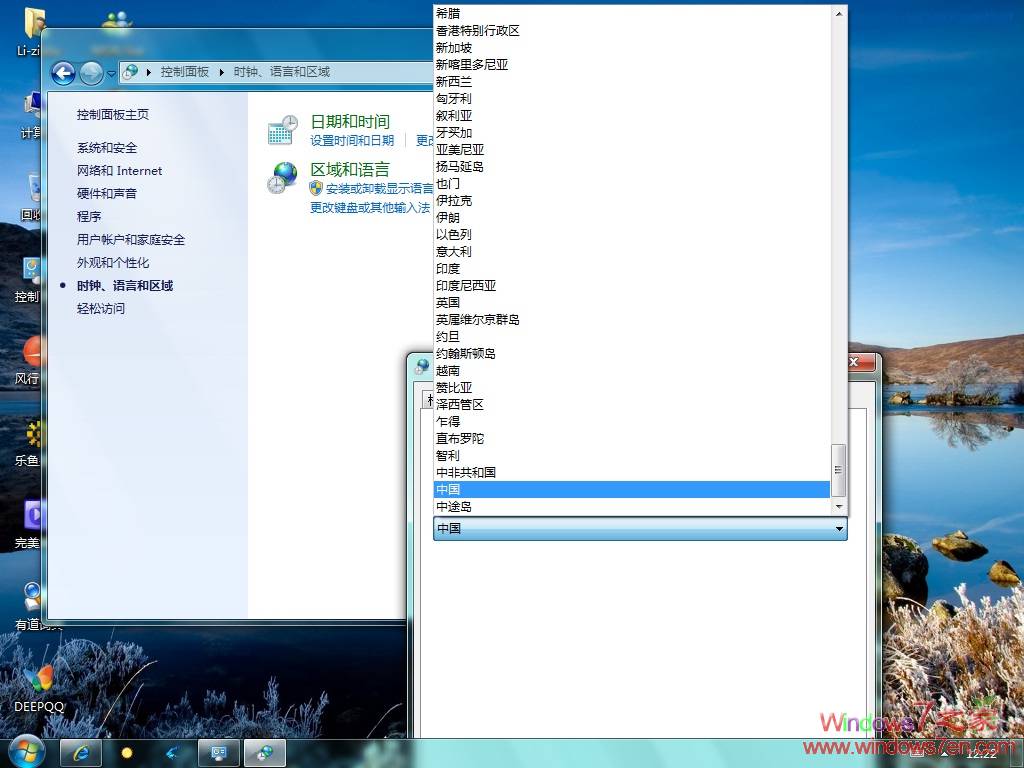Viewport: 1024px width, 768px height.
Task: Open the recent pages dropdown beside forward button
Action: click(x=111, y=72)
